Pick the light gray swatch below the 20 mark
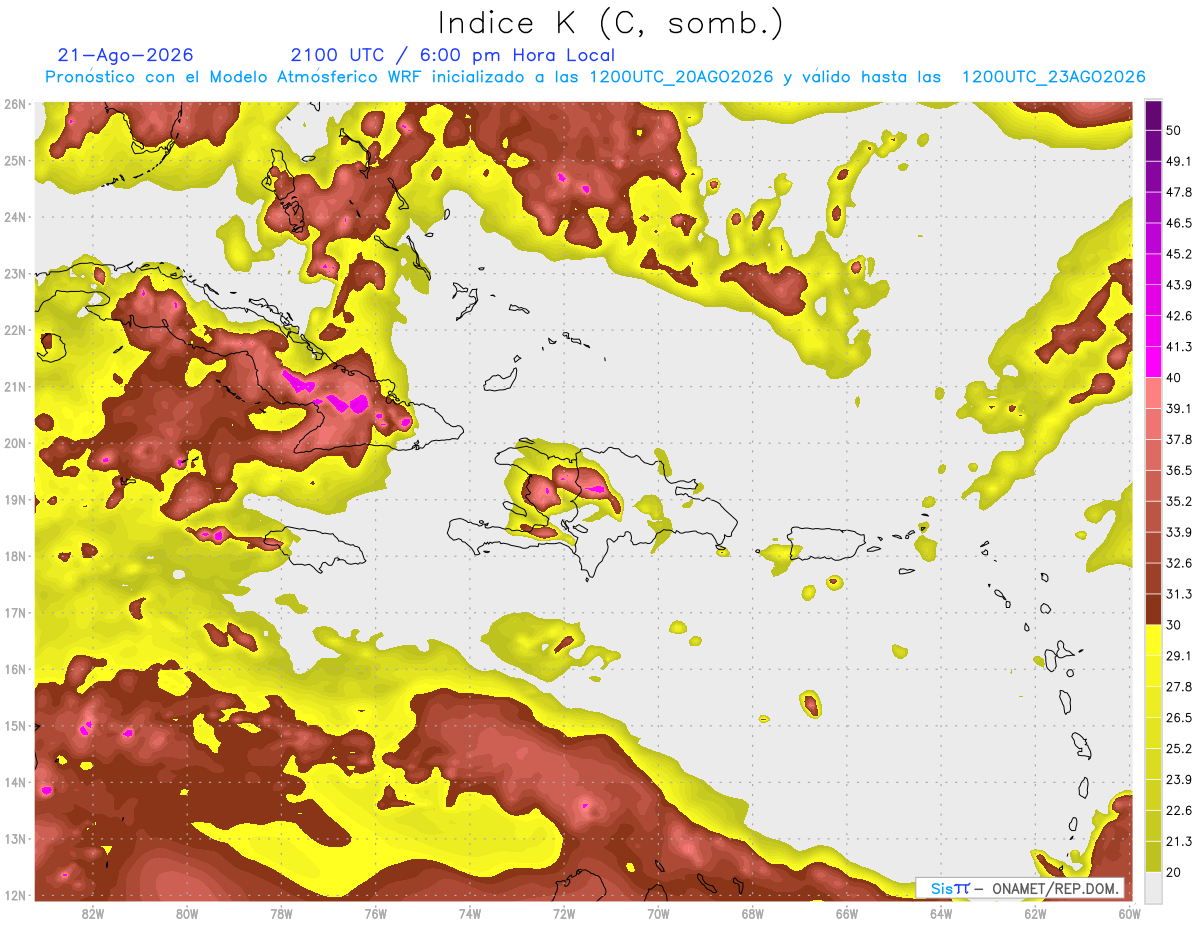 (x=1153, y=887)
